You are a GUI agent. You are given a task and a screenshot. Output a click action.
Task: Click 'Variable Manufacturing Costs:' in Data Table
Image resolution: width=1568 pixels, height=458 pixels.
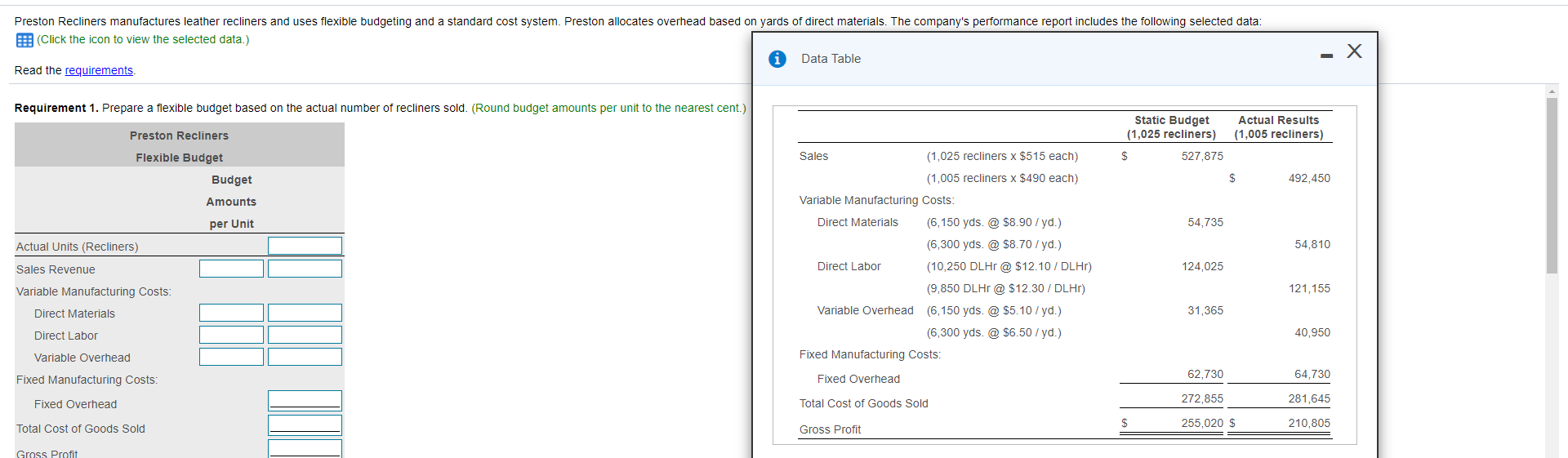[x=876, y=200]
